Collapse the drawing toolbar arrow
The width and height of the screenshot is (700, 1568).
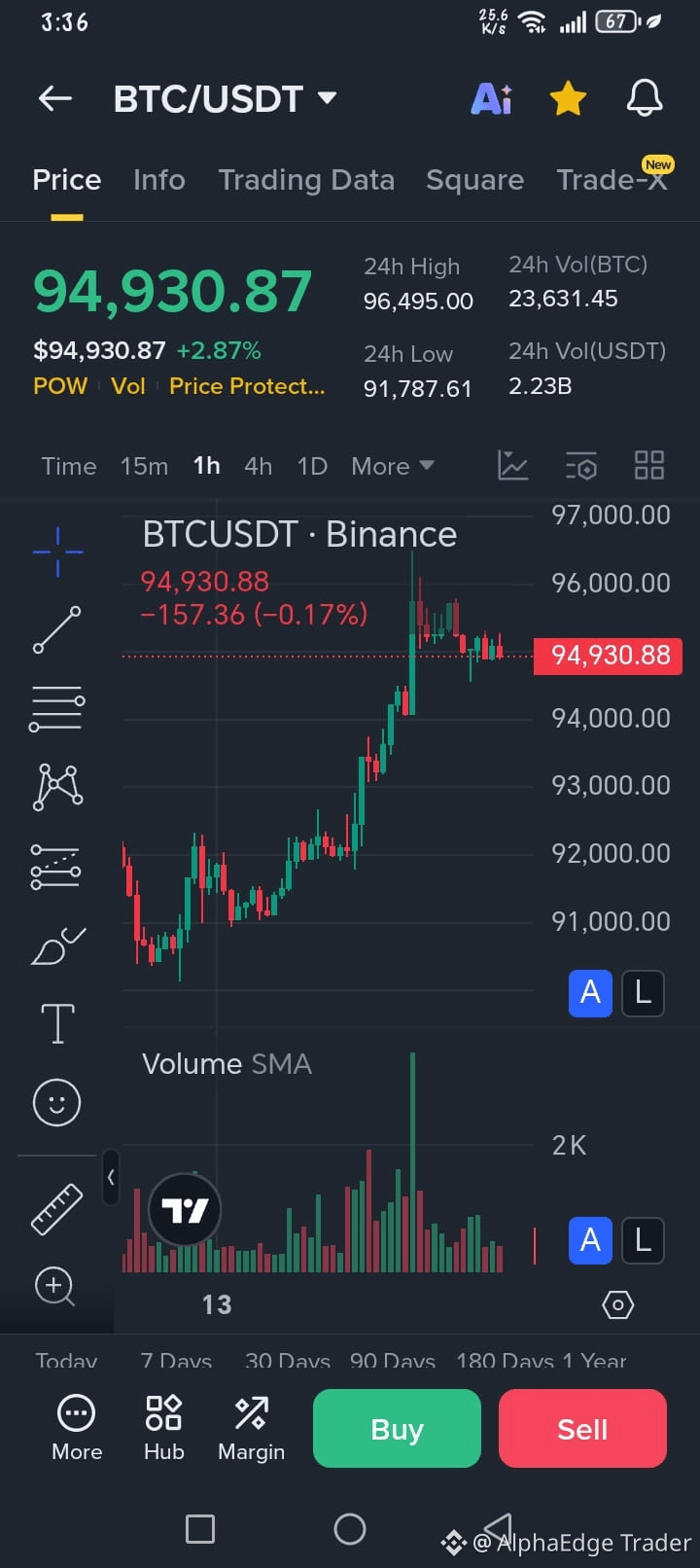click(x=111, y=1177)
